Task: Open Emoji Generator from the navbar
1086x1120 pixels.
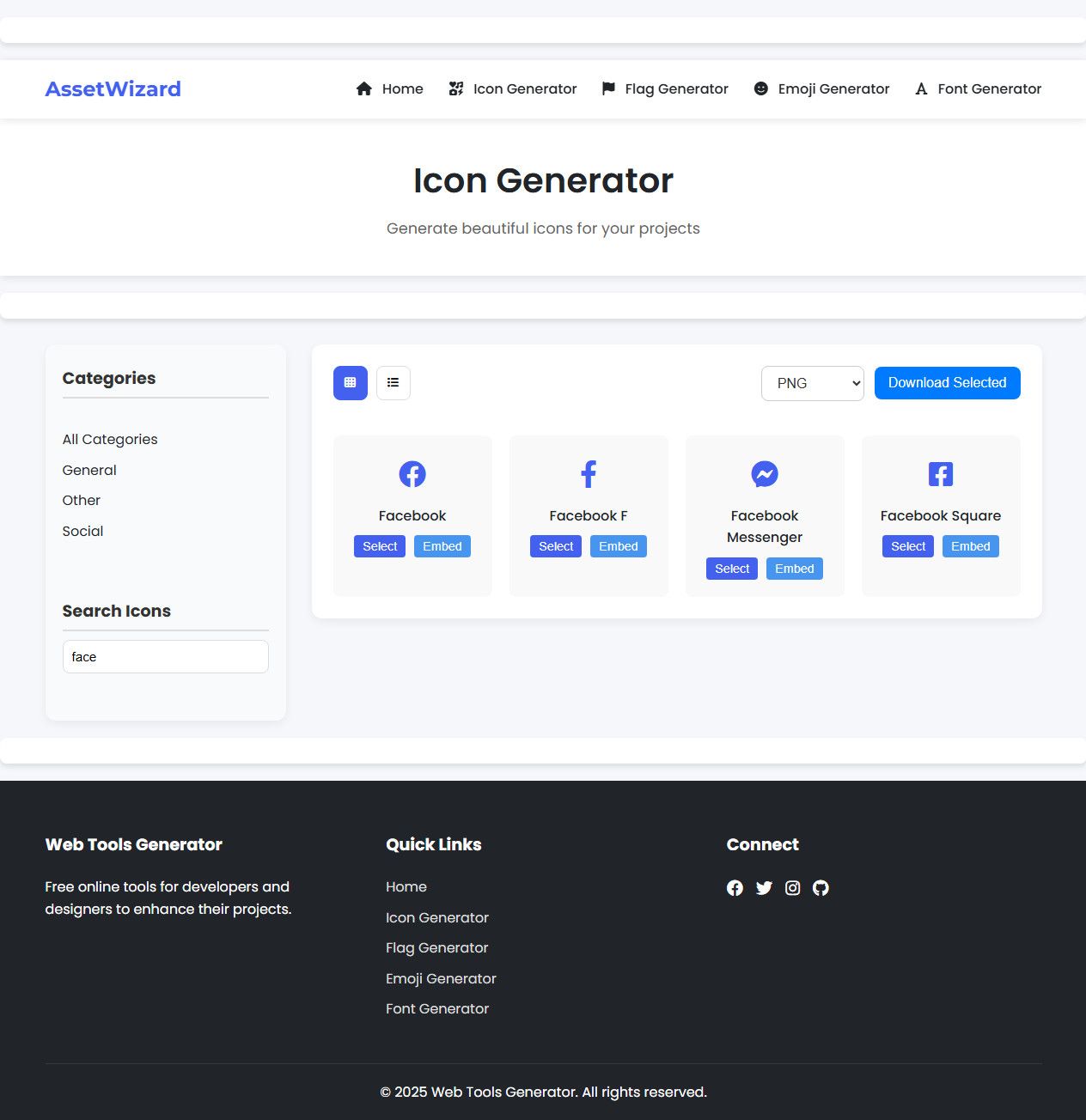Action: (x=834, y=88)
